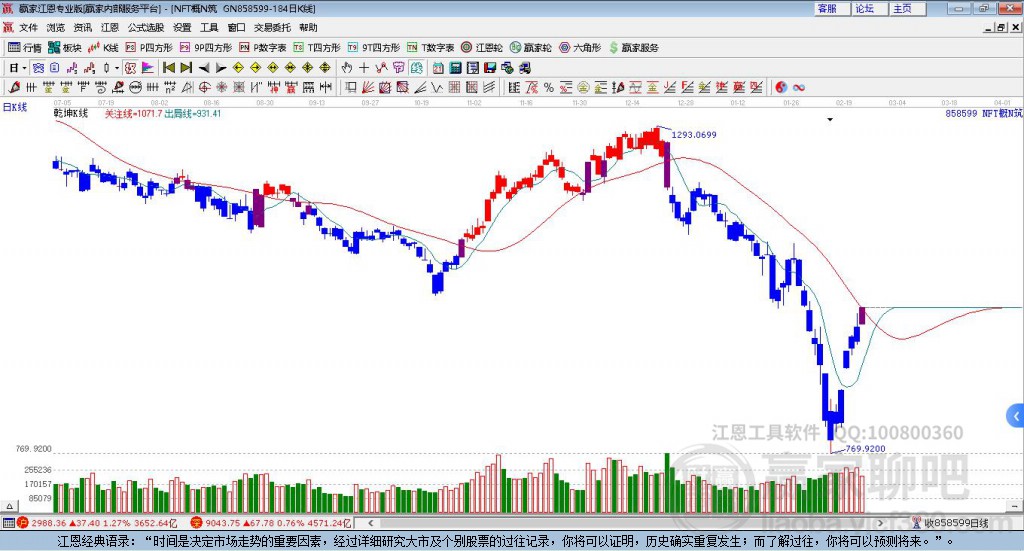Click the percent sign tool icon
The width and height of the screenshot is (1024, 551).
[549, 87]
